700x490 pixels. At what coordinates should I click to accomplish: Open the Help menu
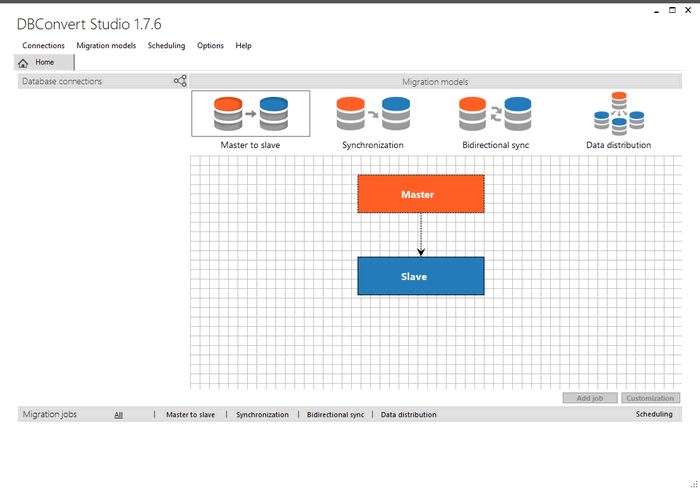point(243,46)
